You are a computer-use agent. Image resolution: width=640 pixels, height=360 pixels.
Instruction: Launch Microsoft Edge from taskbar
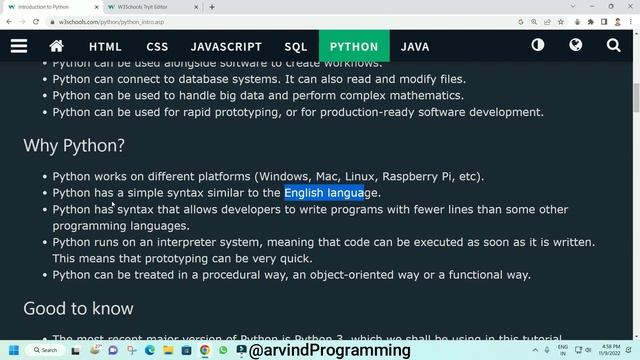(x=150, y=350)
